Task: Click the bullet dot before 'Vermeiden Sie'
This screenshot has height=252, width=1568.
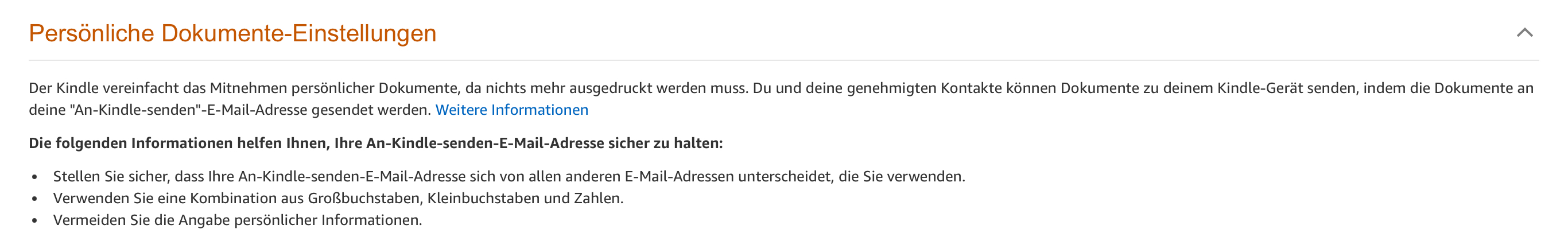Action: [x=34, y=221]
